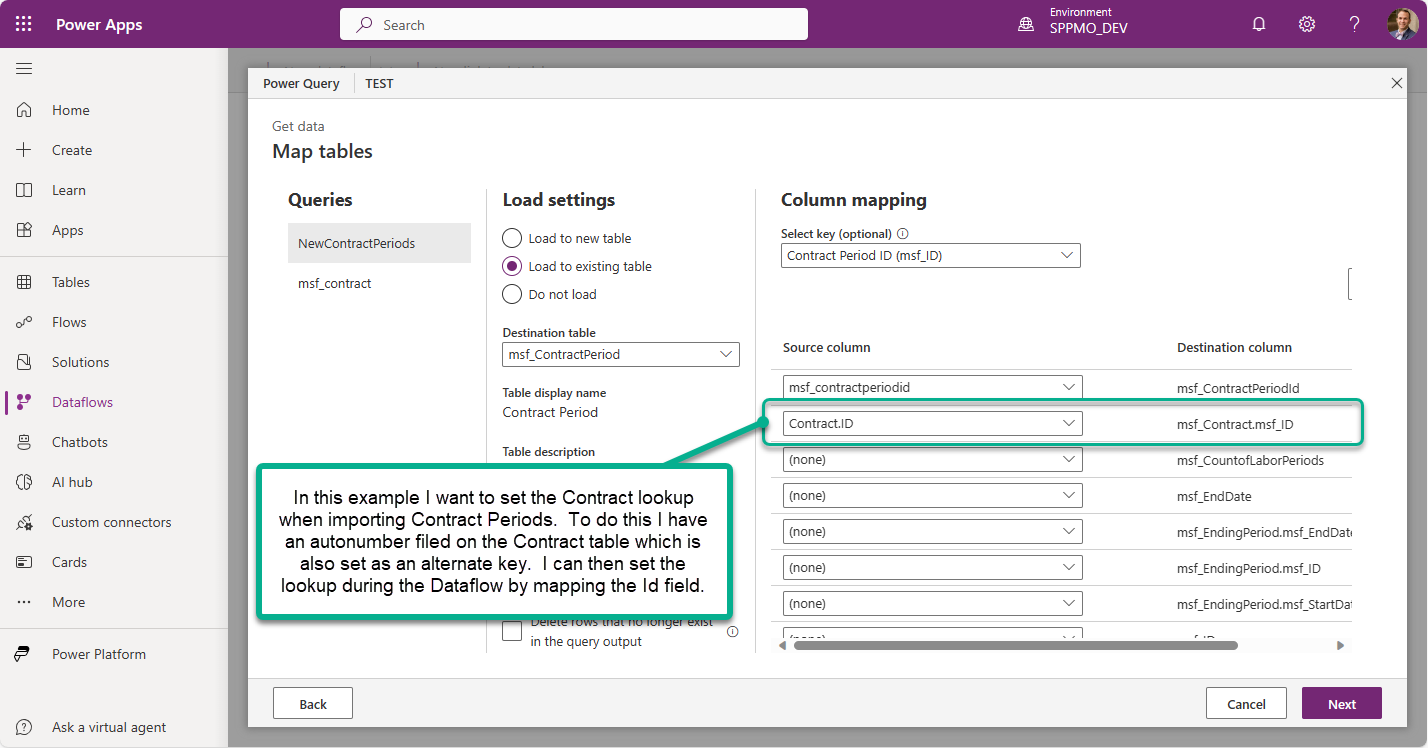Open Solutions in navigation

[x=81, y=362]
